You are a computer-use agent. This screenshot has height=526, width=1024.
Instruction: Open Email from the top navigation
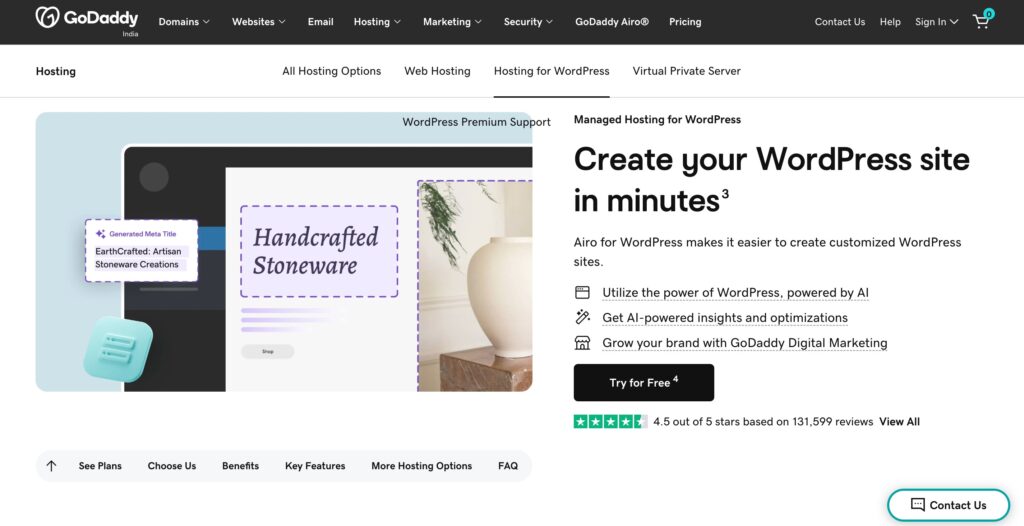(x=321, y=22)
